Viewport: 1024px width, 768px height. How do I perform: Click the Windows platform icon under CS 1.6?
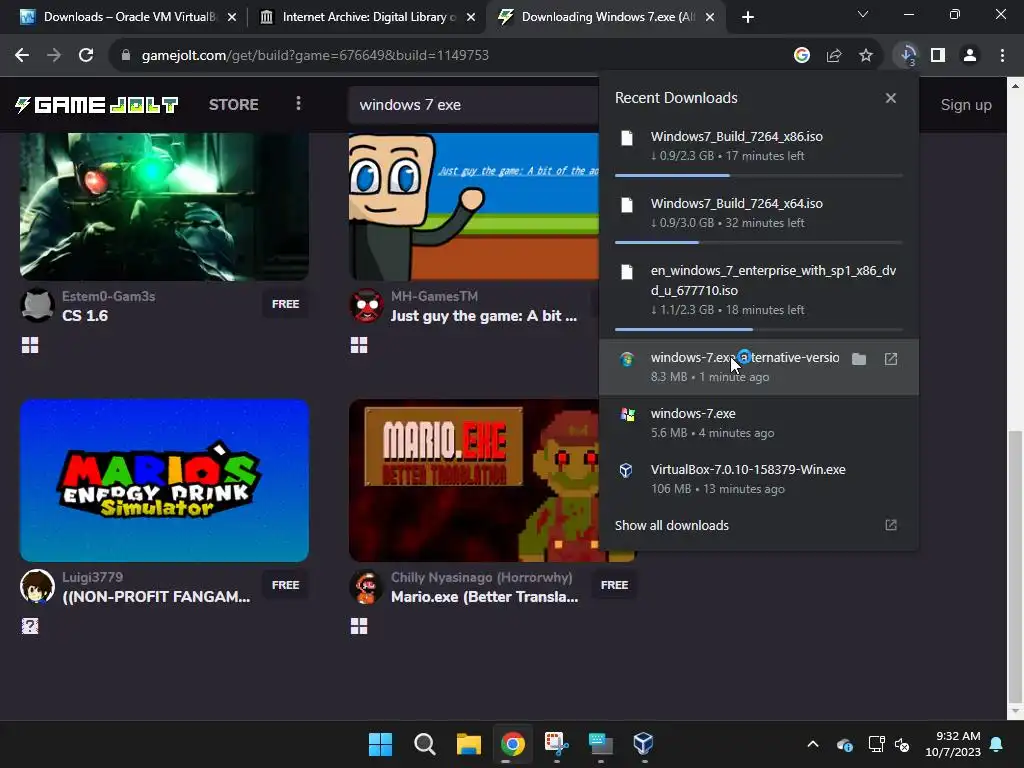click(30, 345)
